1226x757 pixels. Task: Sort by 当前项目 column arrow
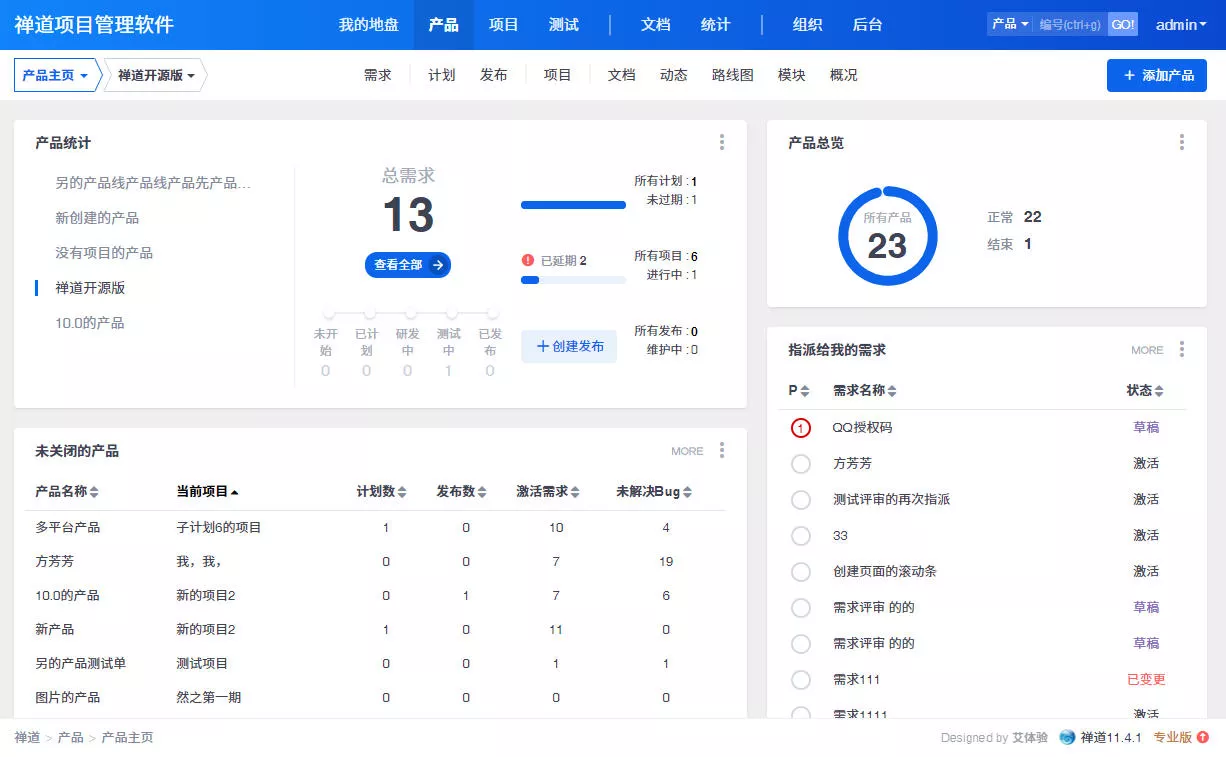click(x=235, y=492)
